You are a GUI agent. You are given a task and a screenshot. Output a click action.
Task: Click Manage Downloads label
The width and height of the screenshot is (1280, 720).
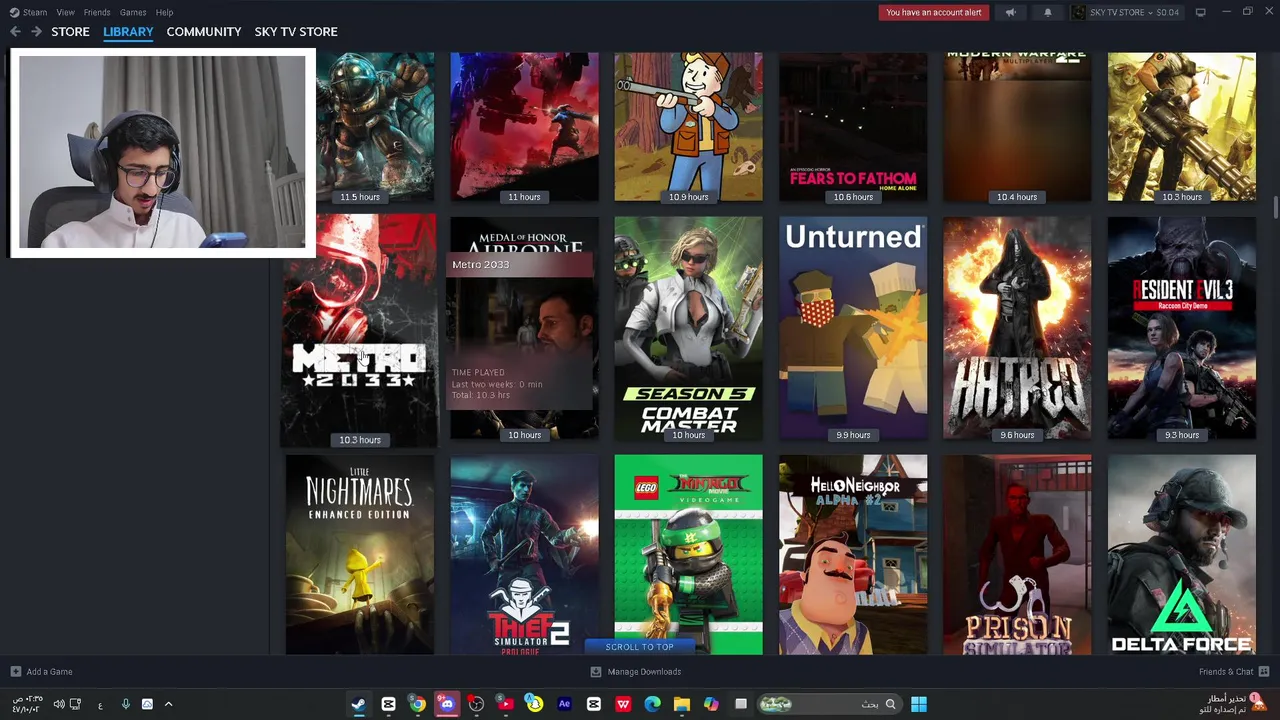click(x=644, y=672)
